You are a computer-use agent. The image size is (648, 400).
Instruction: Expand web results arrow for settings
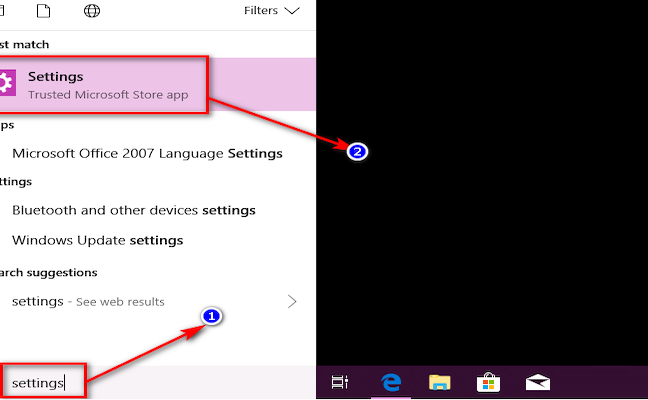[292, 302]
